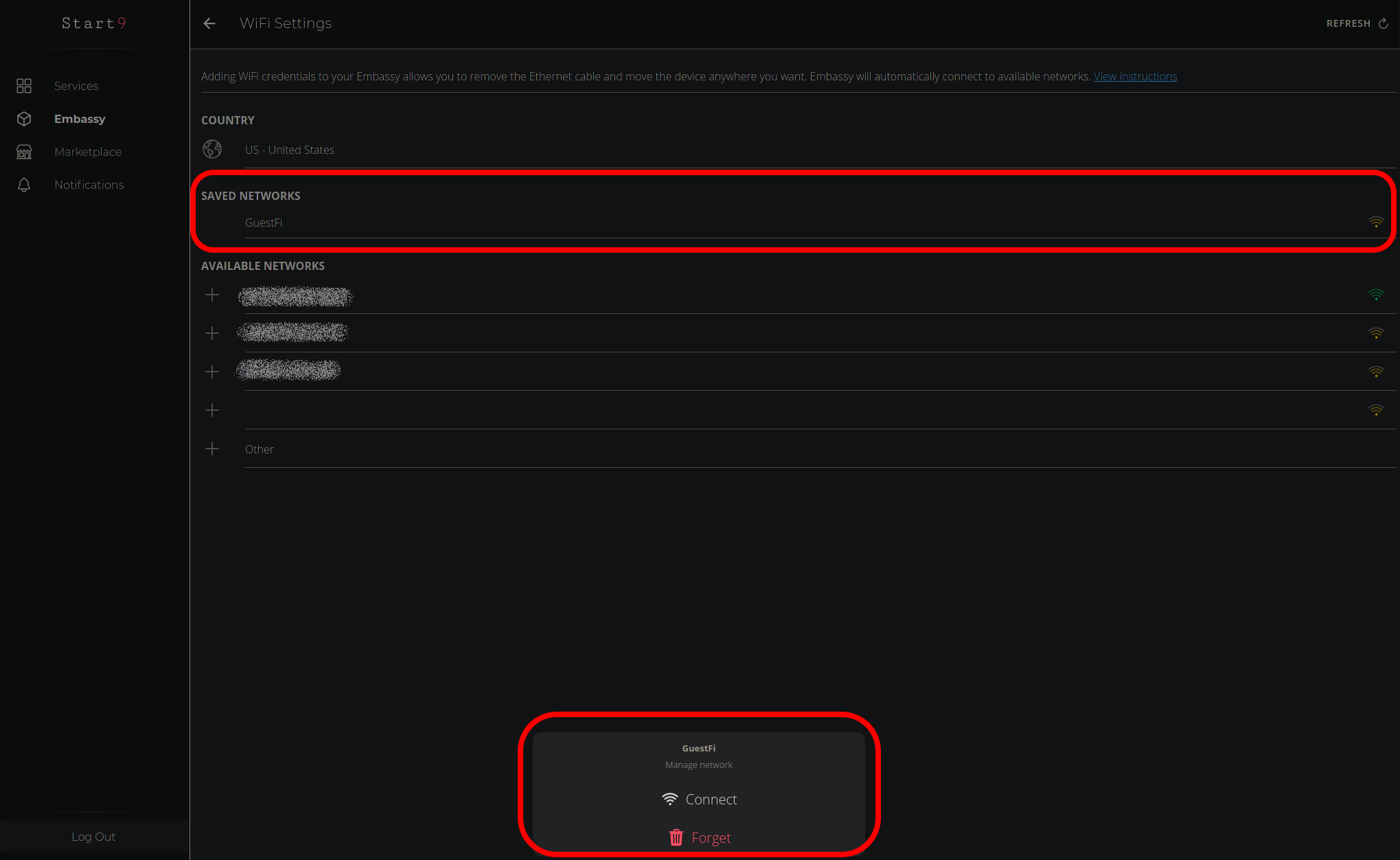Change the US - United States country
The image size is (1400, 860).
(x=290, y=150)
